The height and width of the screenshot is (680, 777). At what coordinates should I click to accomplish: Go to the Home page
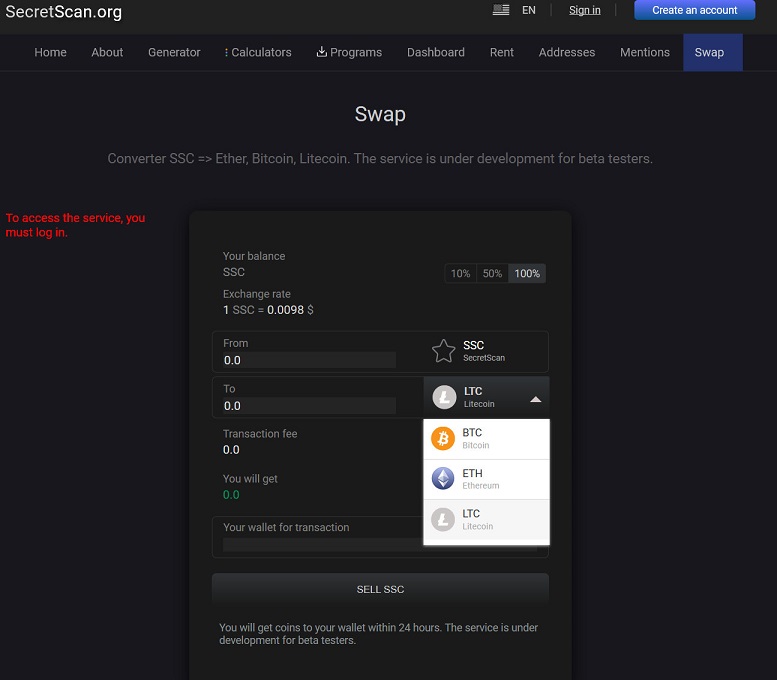coord(50,52)
